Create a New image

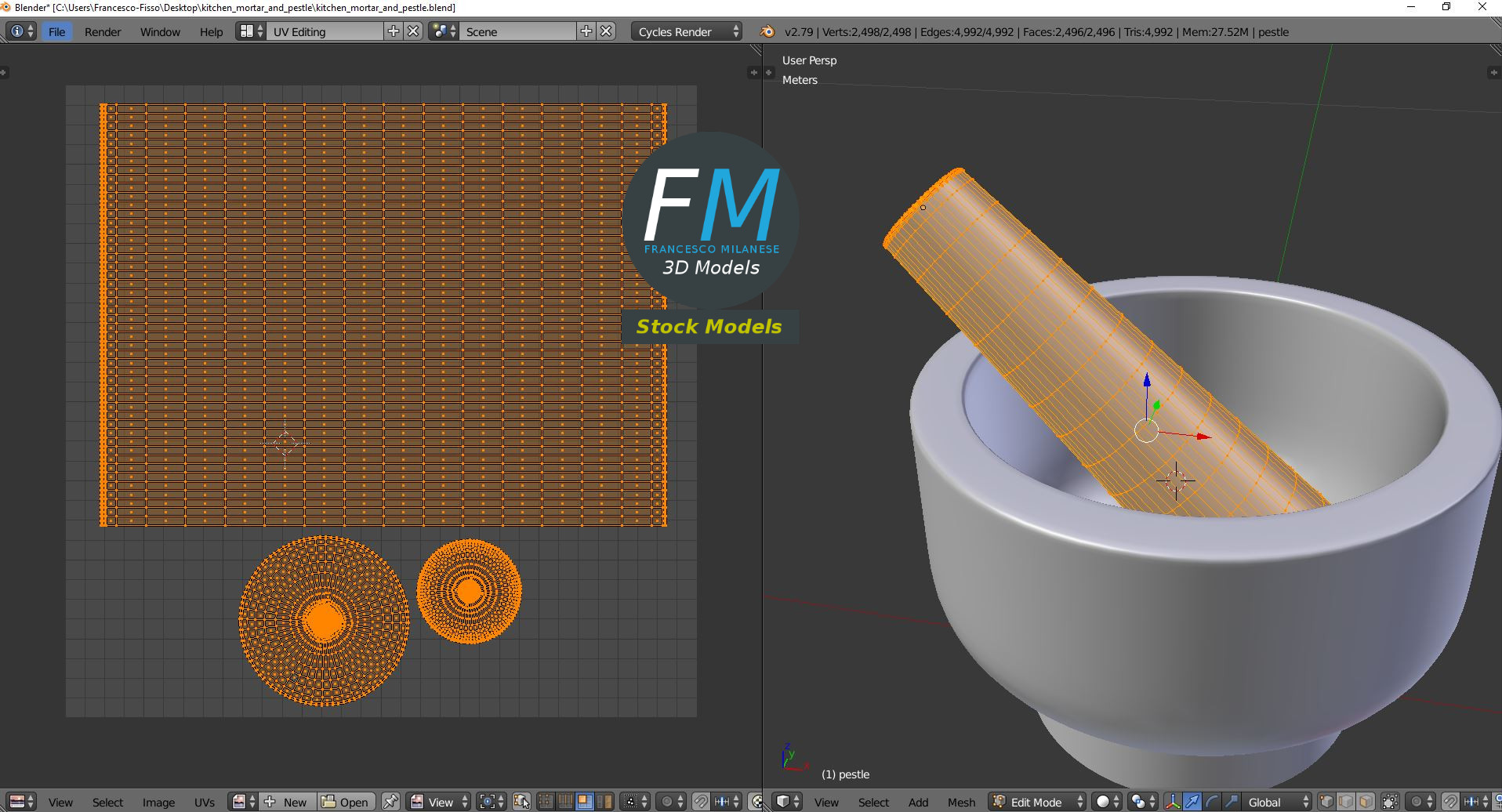tap(286, 802)
